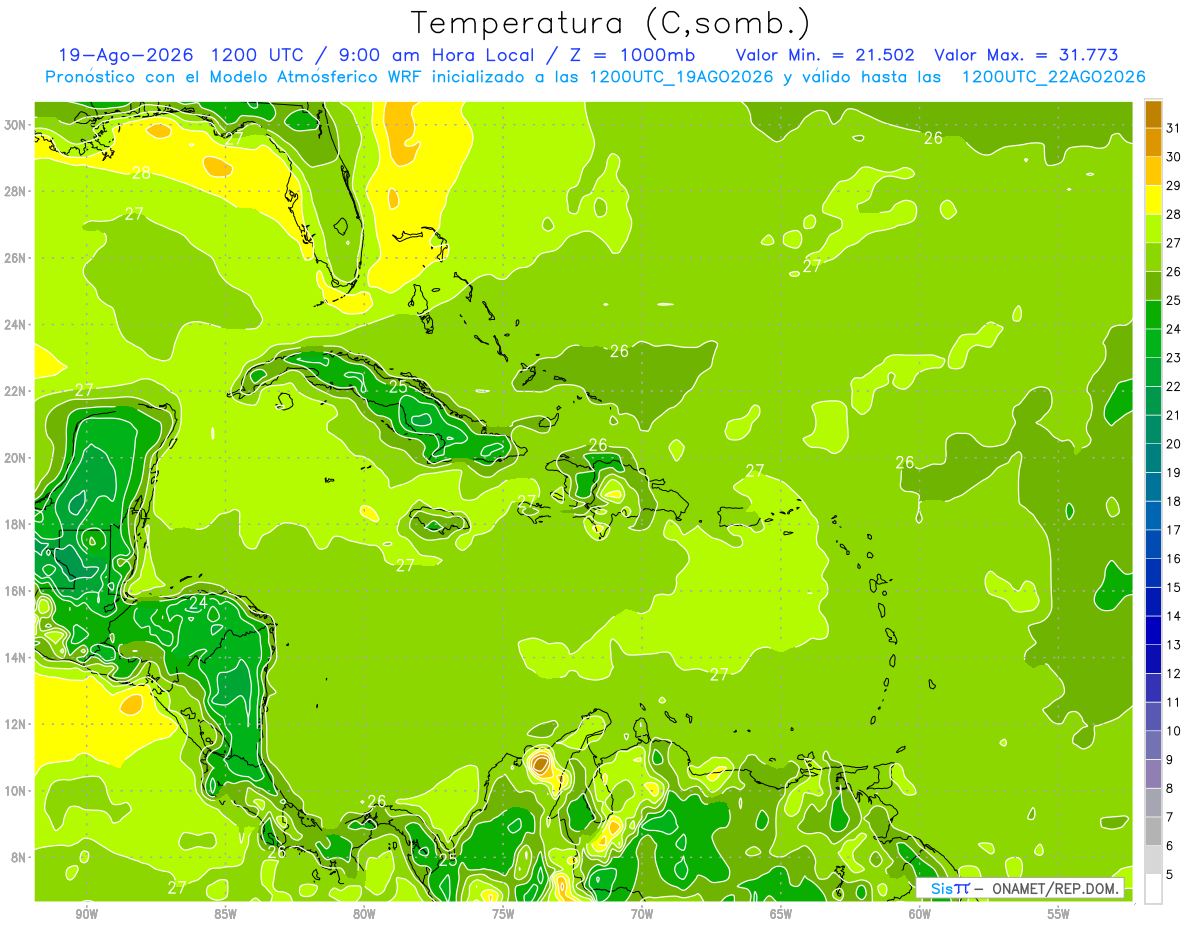Click the "28" contour label in the Gulf of Mexico
The image size is (1200, 927).
point(141,173)
